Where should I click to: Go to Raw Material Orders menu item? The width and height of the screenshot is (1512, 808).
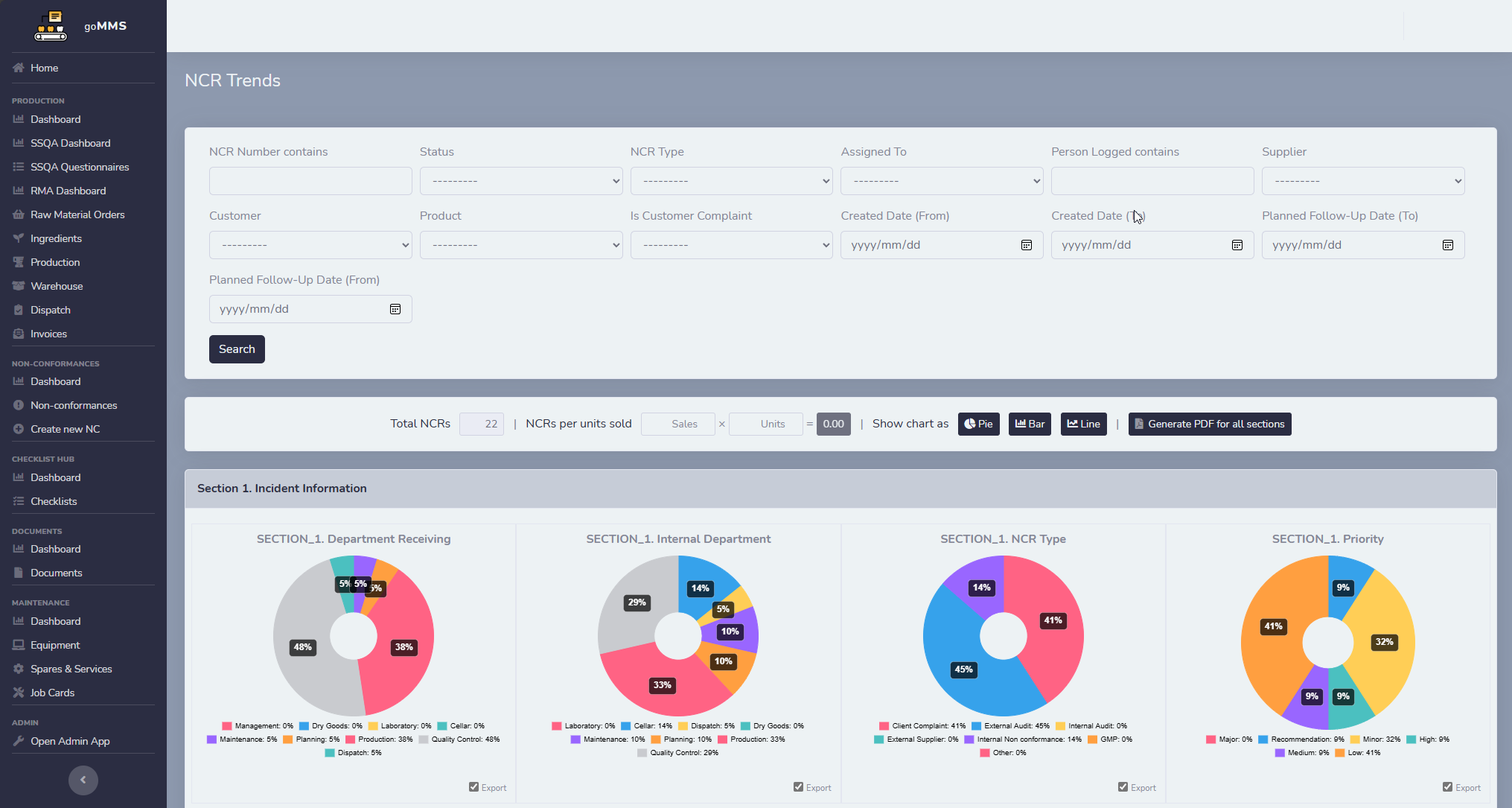tap(77, 214)
